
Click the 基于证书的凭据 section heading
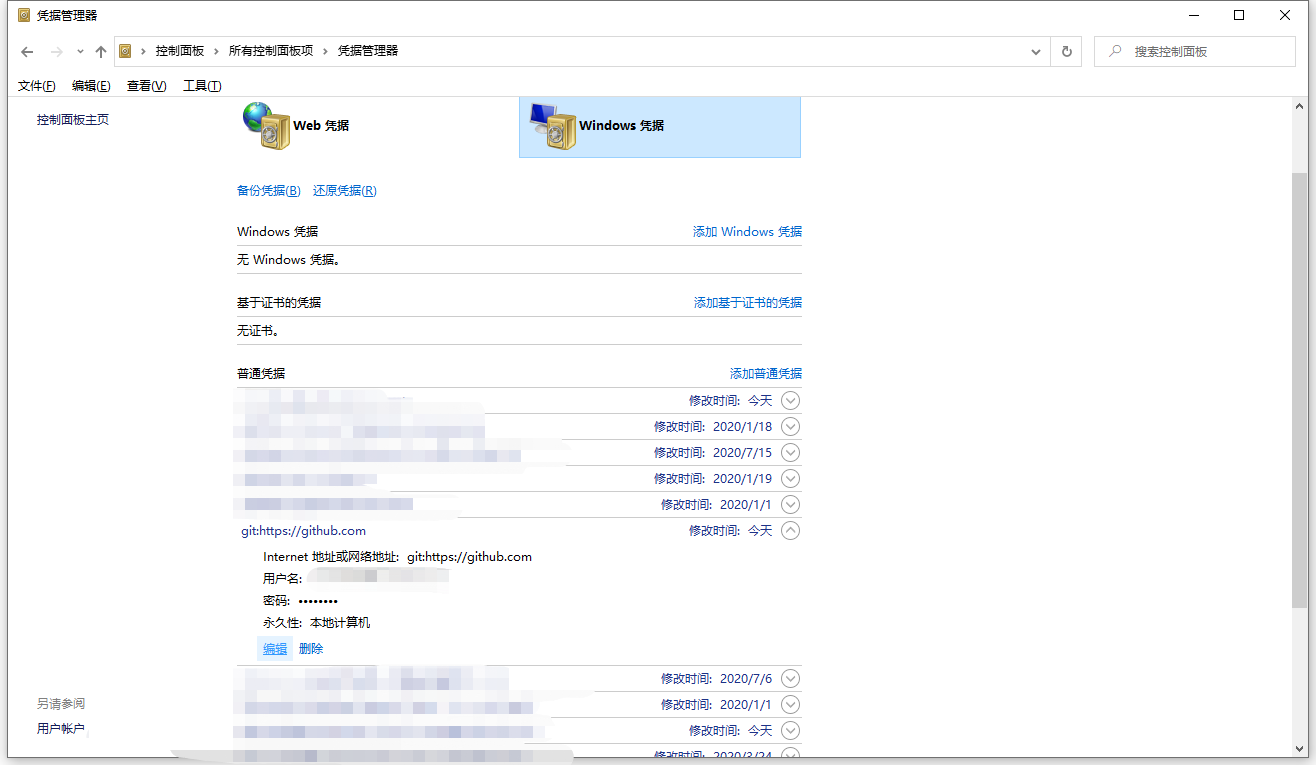click(x=279, y=303)
